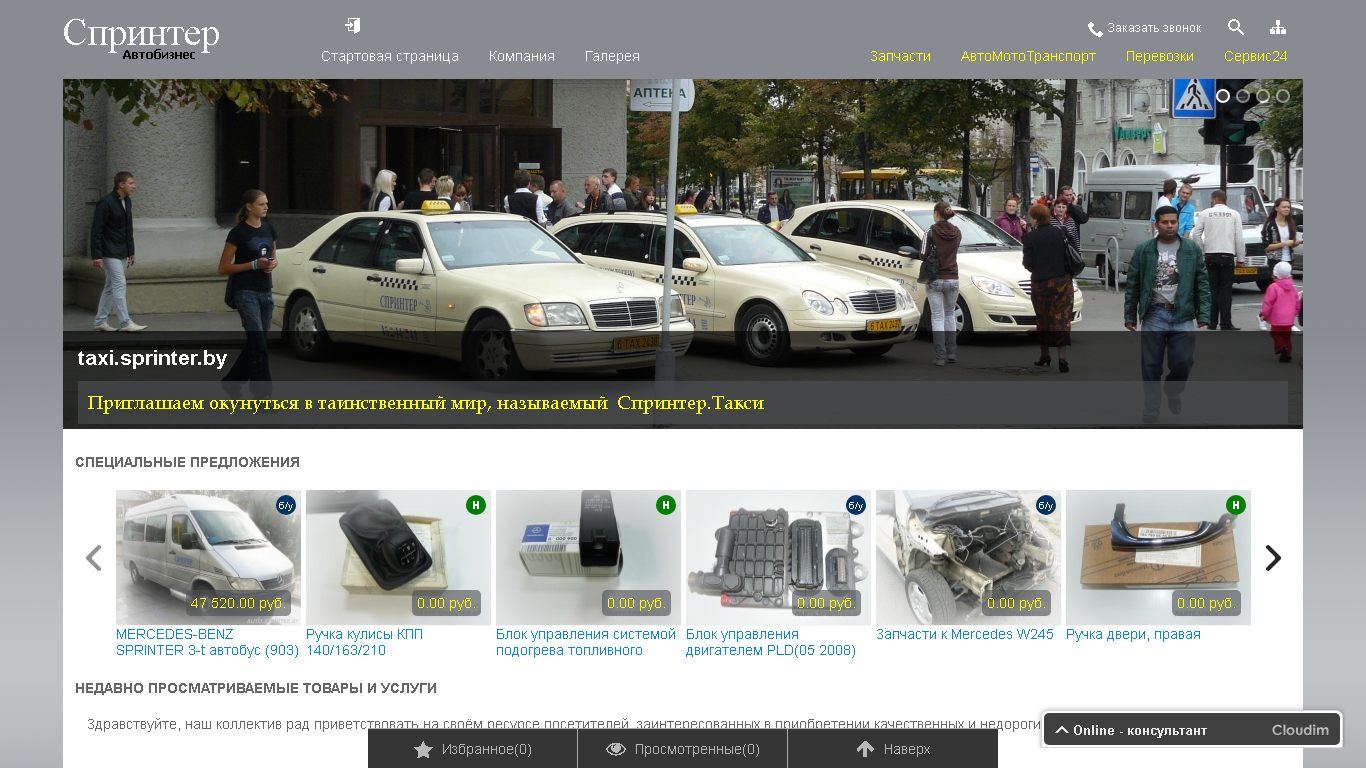This screenshot has height=768, width=1366.
Task: Open the АвтоМотоТранспорт section
Action: (x=1028, y=56)
